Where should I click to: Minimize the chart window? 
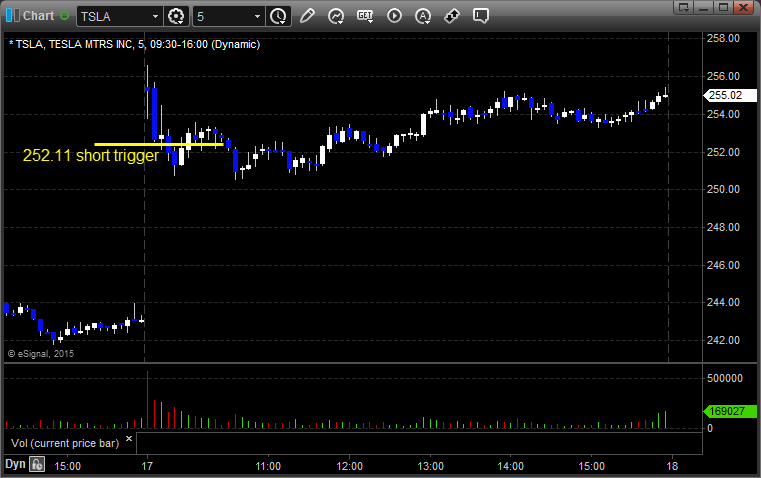click(704, 7)
